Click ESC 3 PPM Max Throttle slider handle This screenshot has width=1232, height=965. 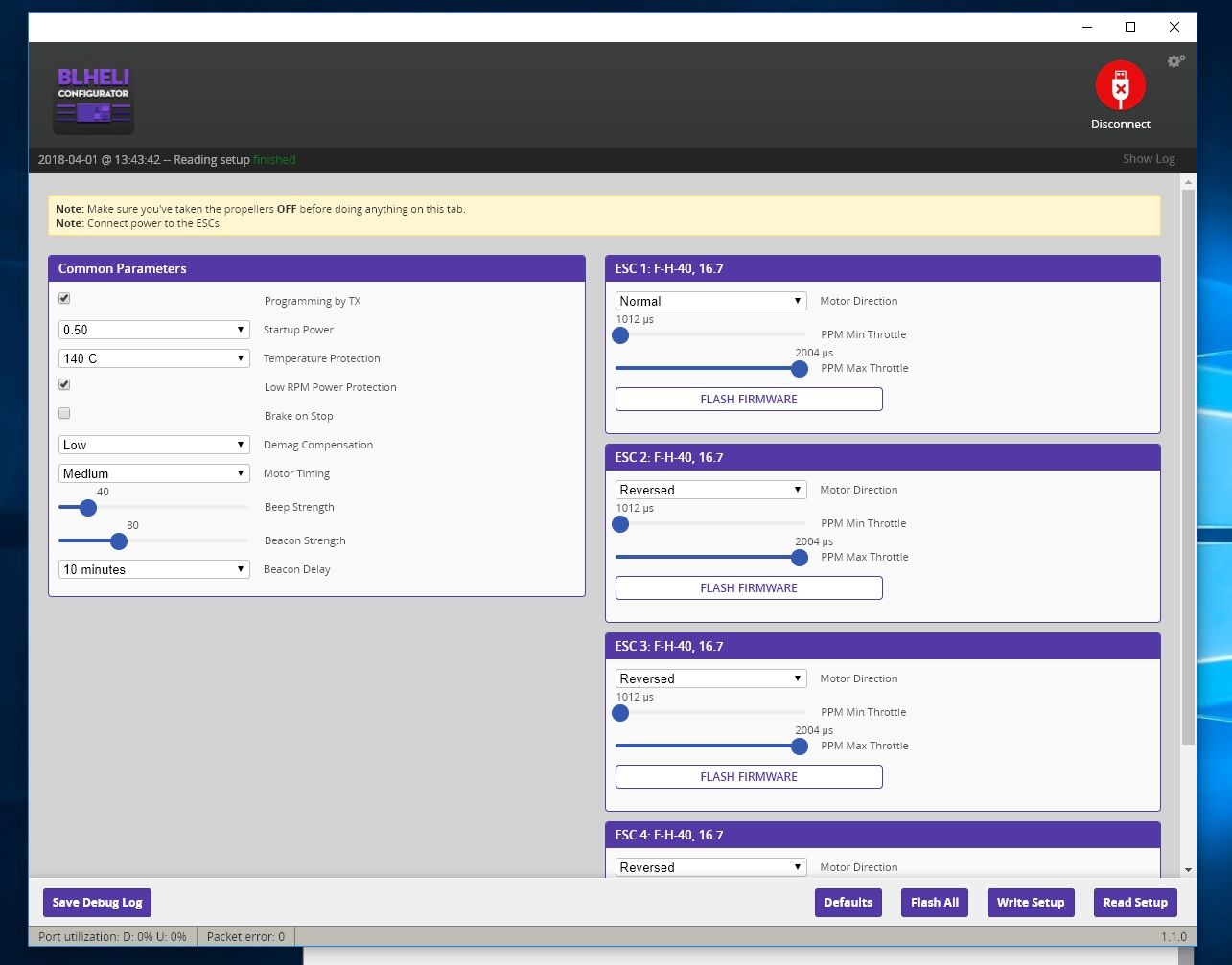click(x=800, y=747)
